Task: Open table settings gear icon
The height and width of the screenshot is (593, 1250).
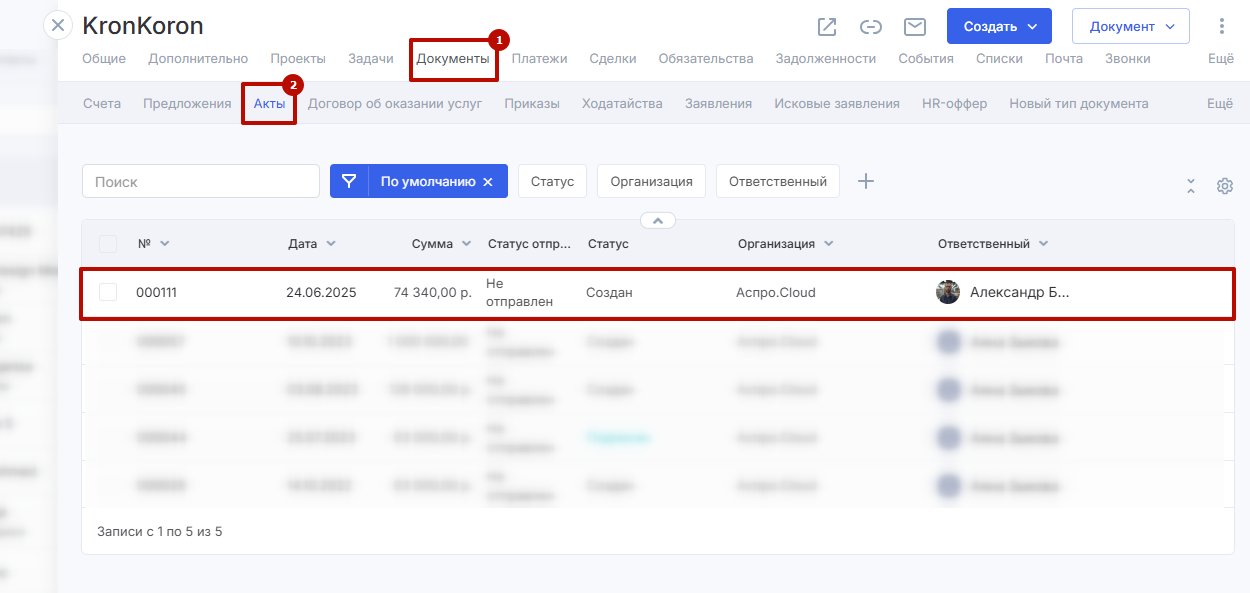Action: pyautogui.click(x=1225, y=186)
